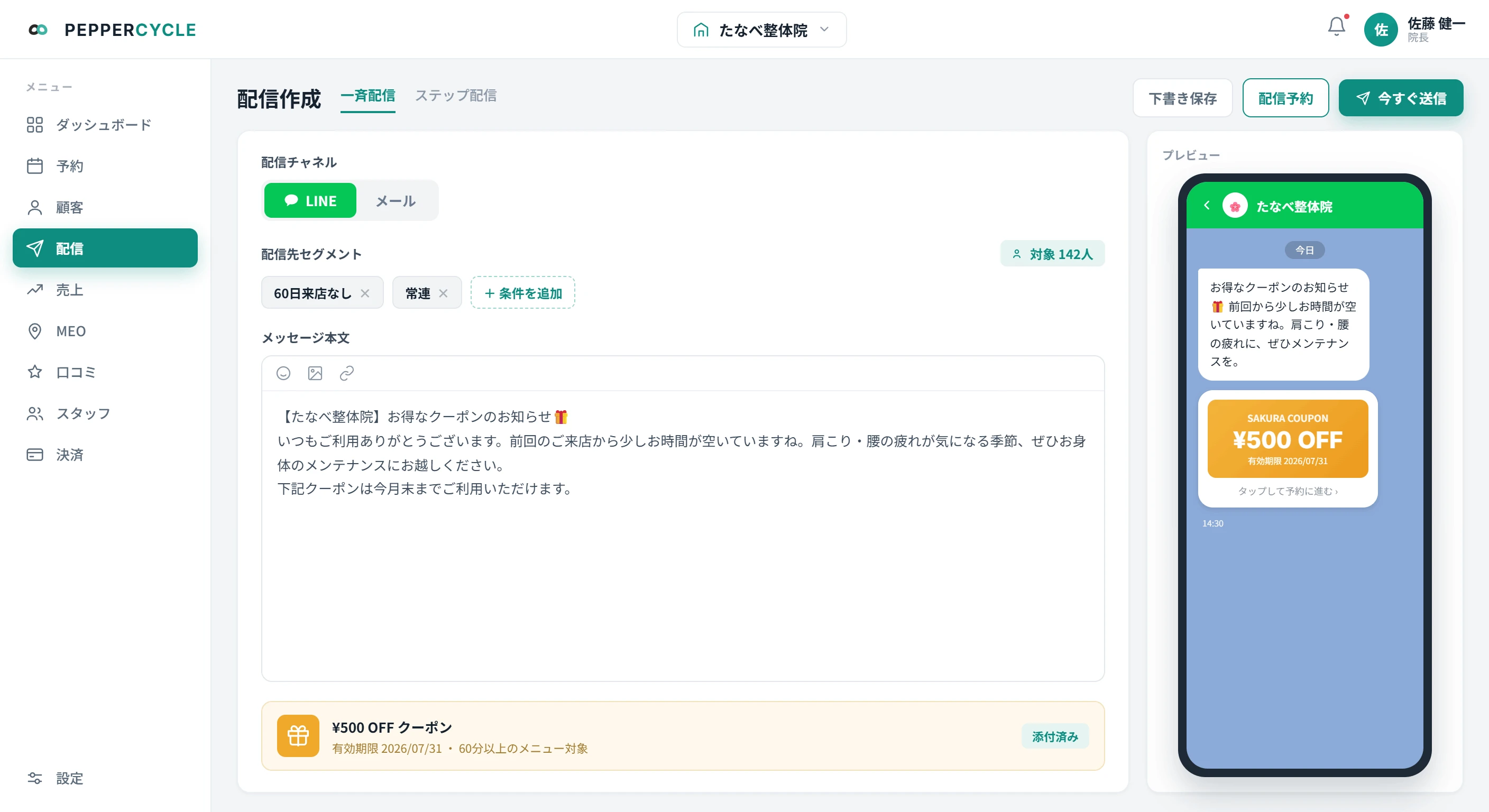Image resolution: width=1489 pixels, height=812 pixels.
Task: Remove the 60日来店なし segment tag
Action: [x=365, y=293]
